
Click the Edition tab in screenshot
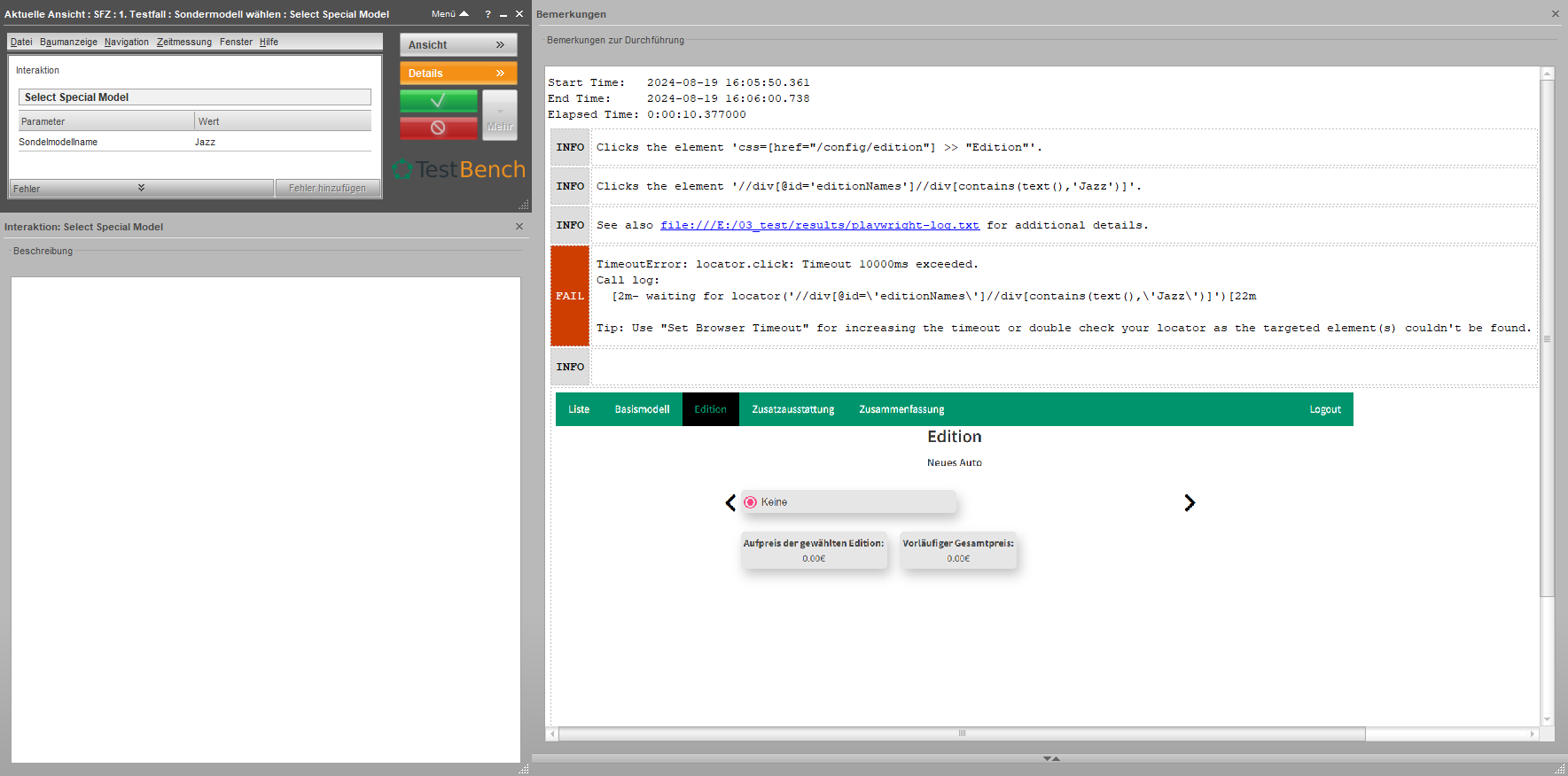pos(711,409)
